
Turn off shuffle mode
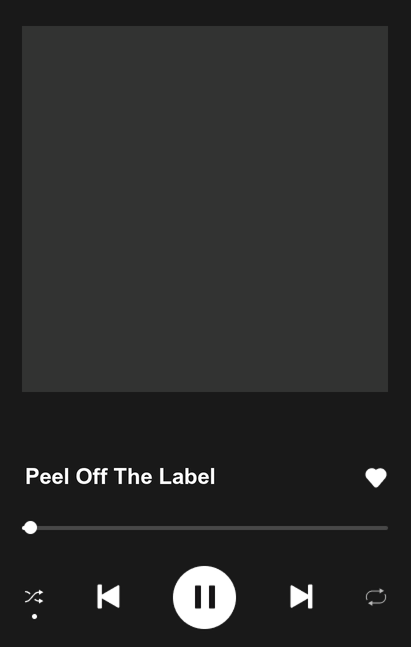click(34, 597)
